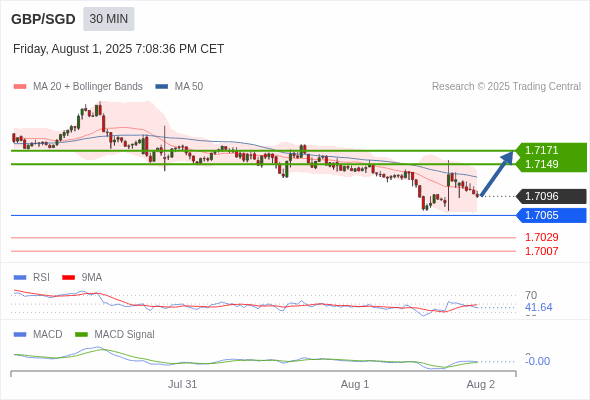Select the 1.7171 resistance price tag
This screenshot has width=590, height=400.
[551, 150]
